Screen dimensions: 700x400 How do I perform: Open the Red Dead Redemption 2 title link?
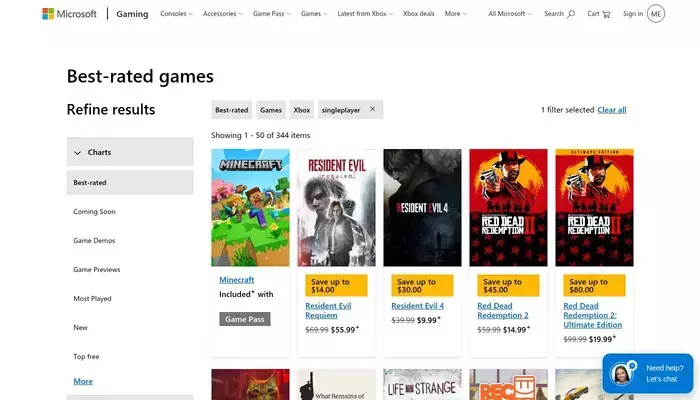click(503, 311)
